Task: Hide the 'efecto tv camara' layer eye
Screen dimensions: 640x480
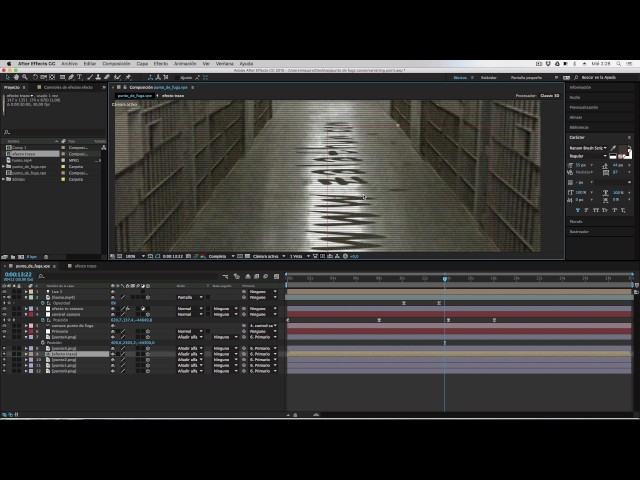Action: click(4, 309)
